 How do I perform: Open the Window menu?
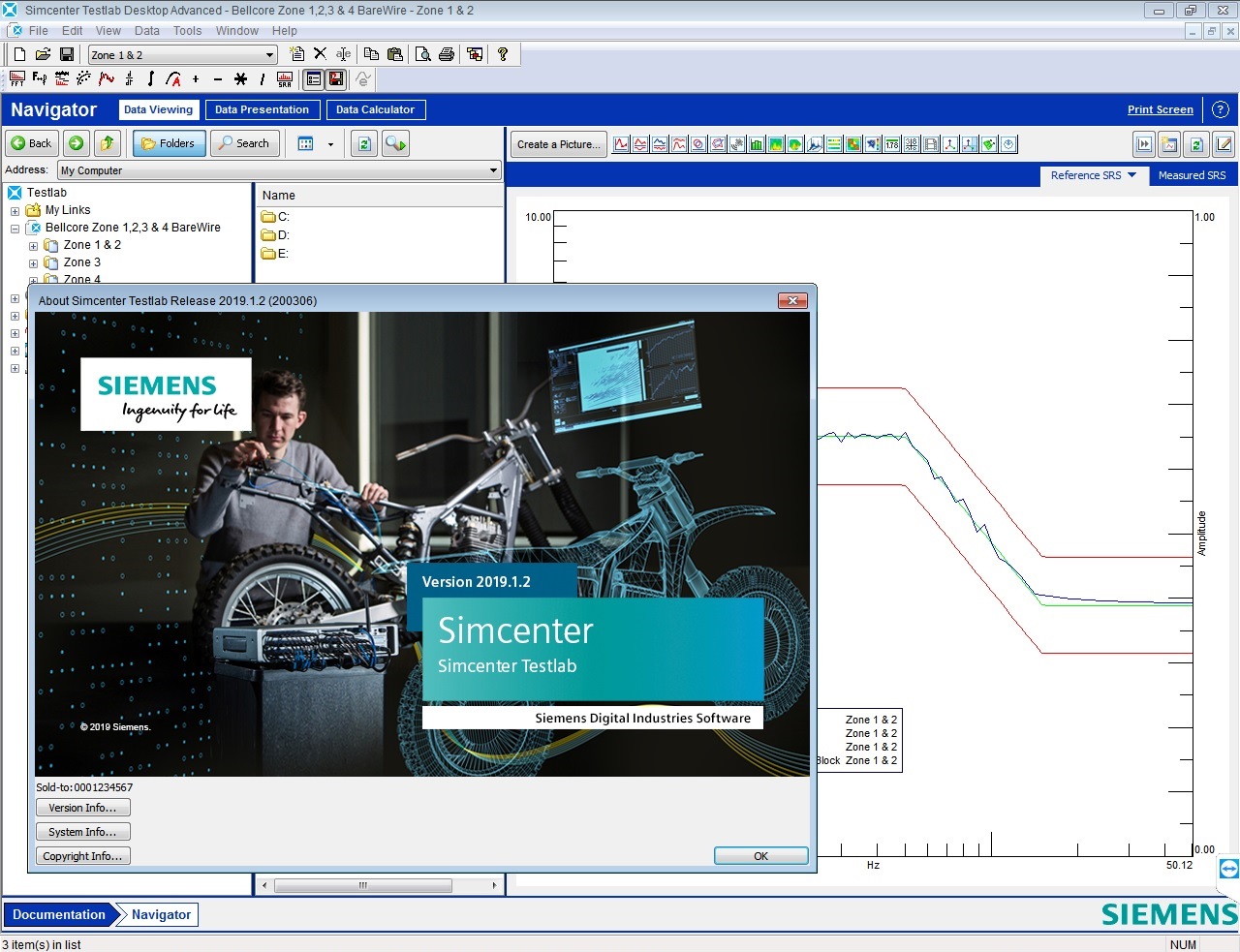[237, 31]
